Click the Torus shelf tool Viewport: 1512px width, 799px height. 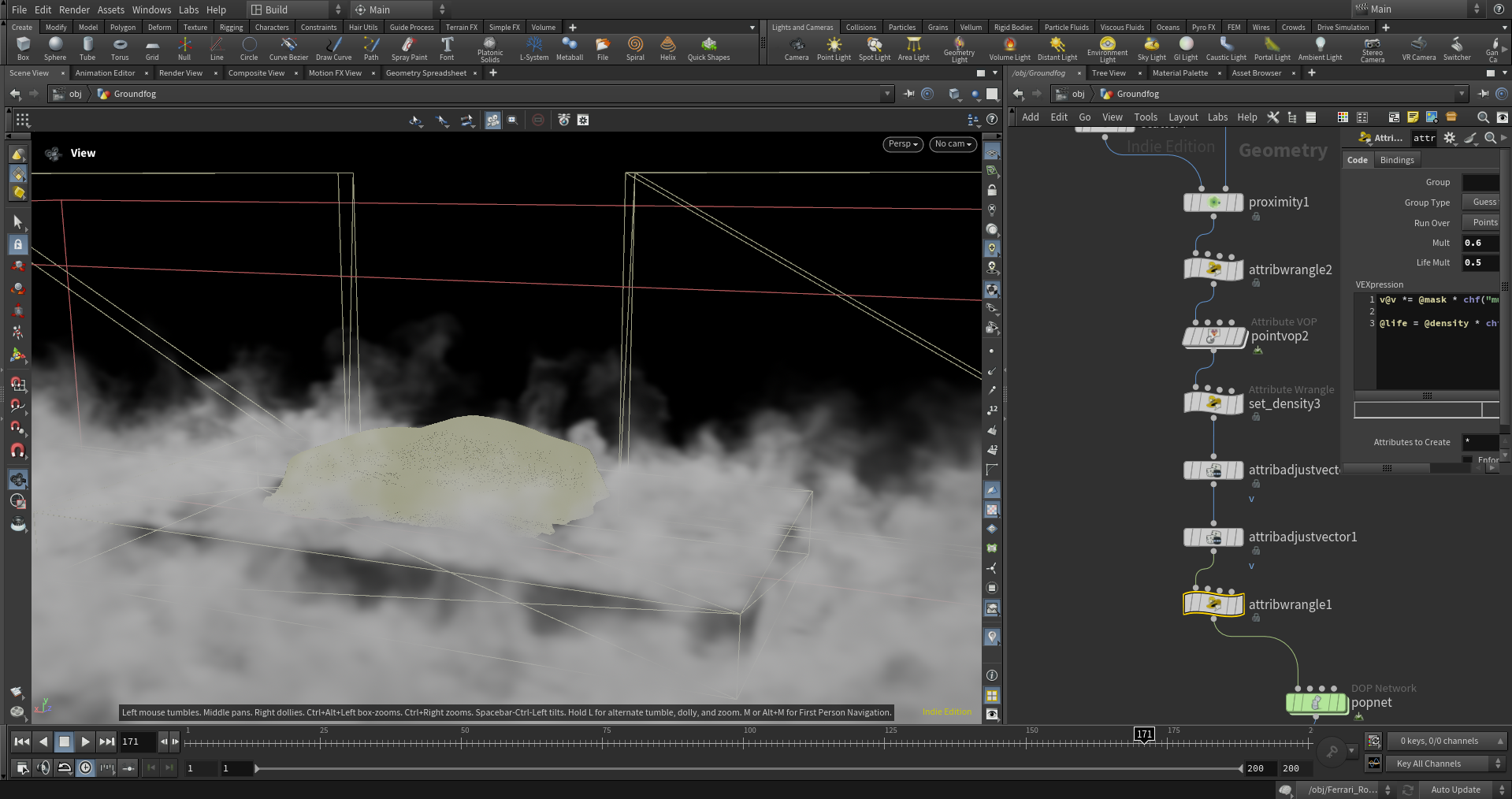(120, 48)
